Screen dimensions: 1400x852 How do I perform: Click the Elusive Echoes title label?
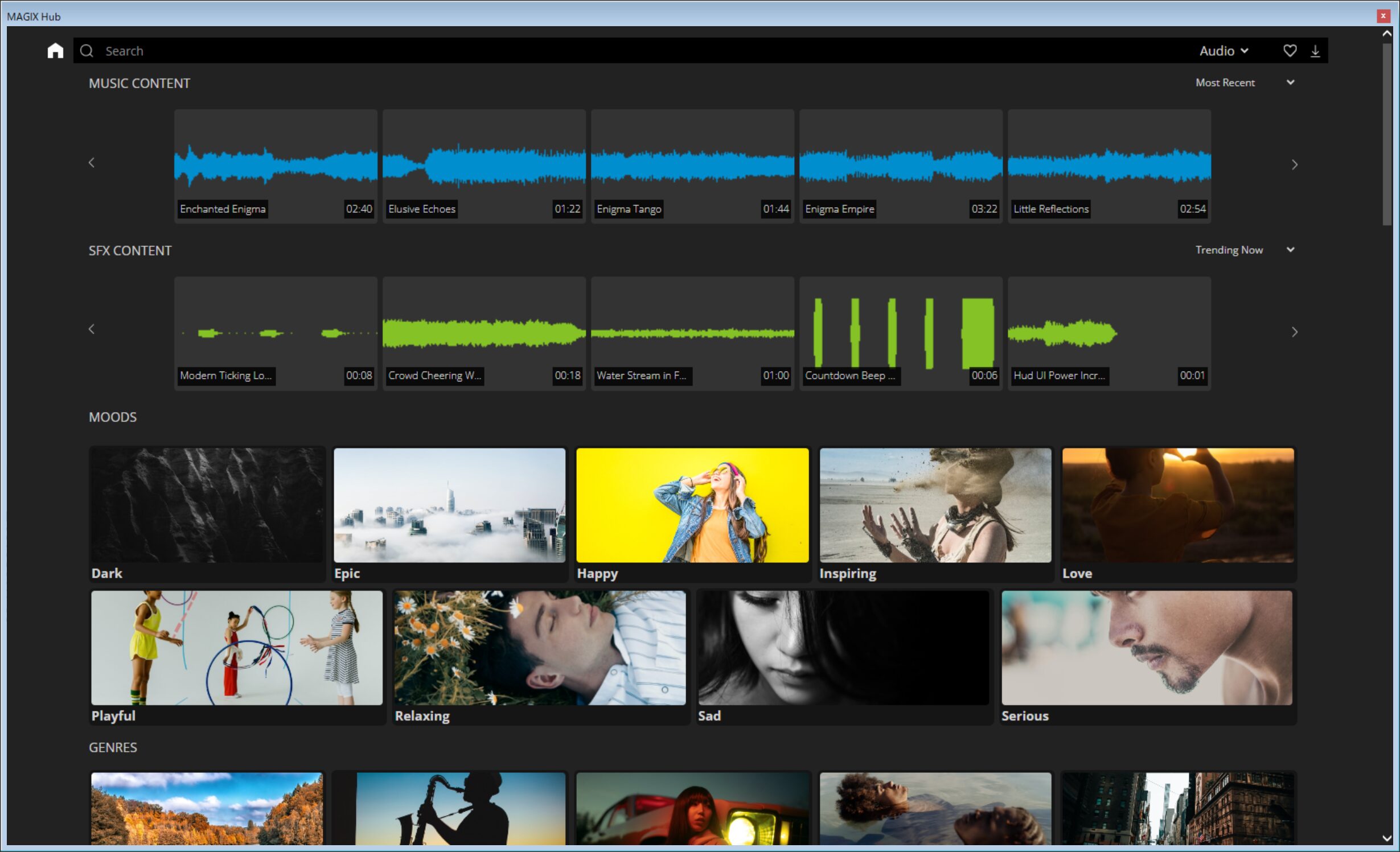click(x=422, y=209)
